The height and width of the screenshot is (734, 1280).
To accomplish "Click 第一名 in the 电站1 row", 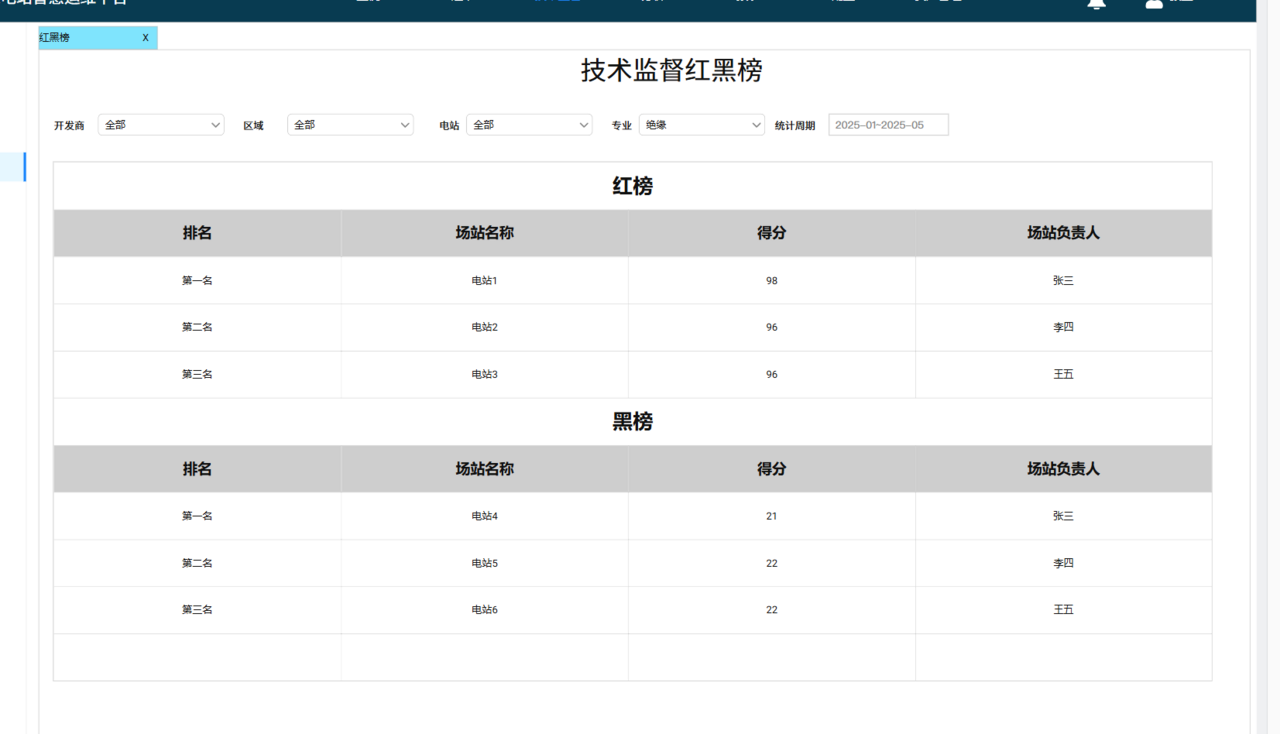I will (197, 281).
